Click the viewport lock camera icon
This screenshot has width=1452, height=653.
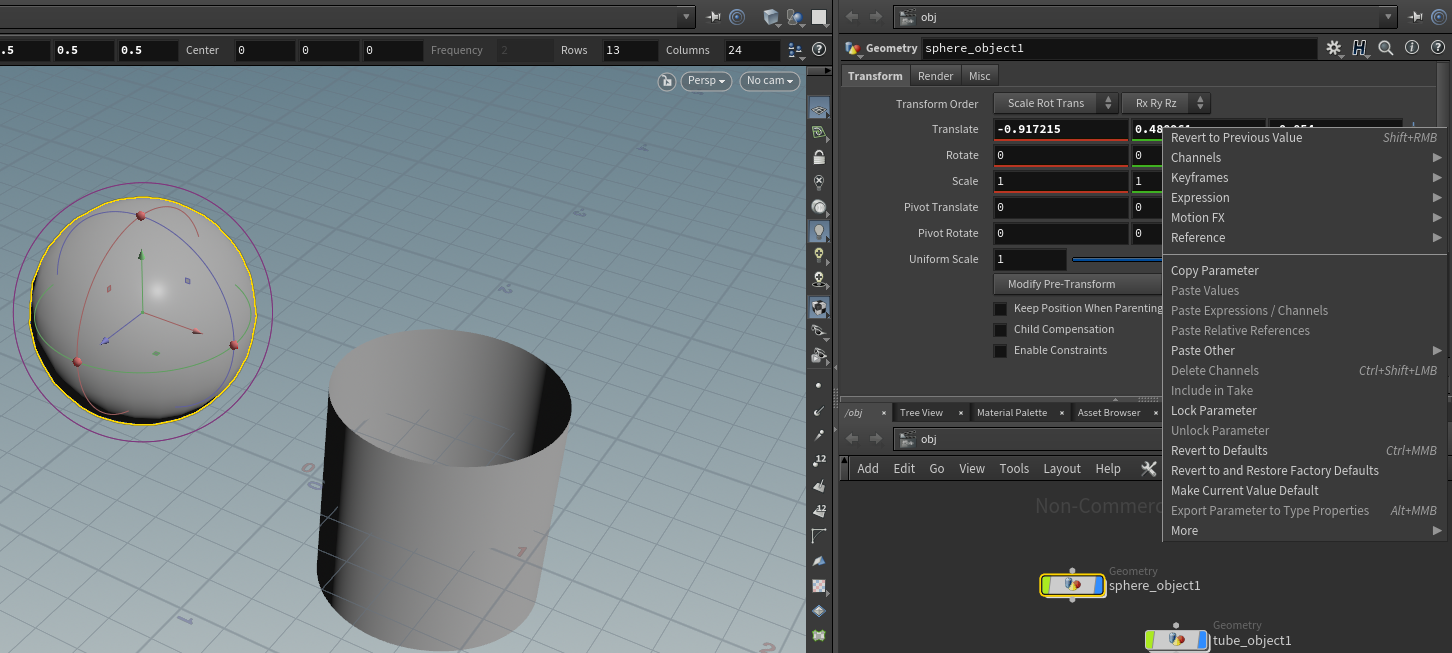(666, 81)
